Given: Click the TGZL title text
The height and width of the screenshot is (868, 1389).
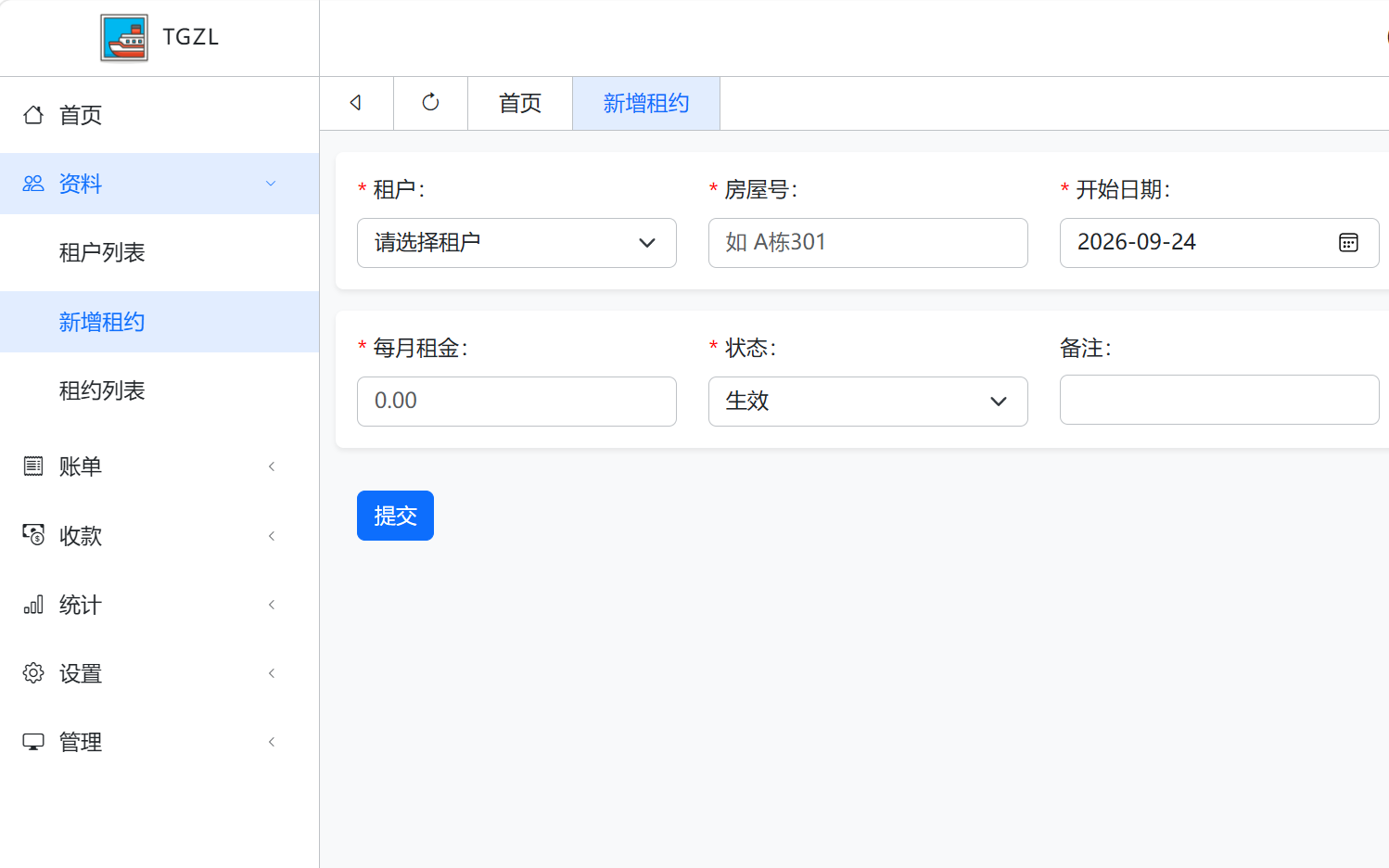Looking at the screenshot, I should (191, 37).
